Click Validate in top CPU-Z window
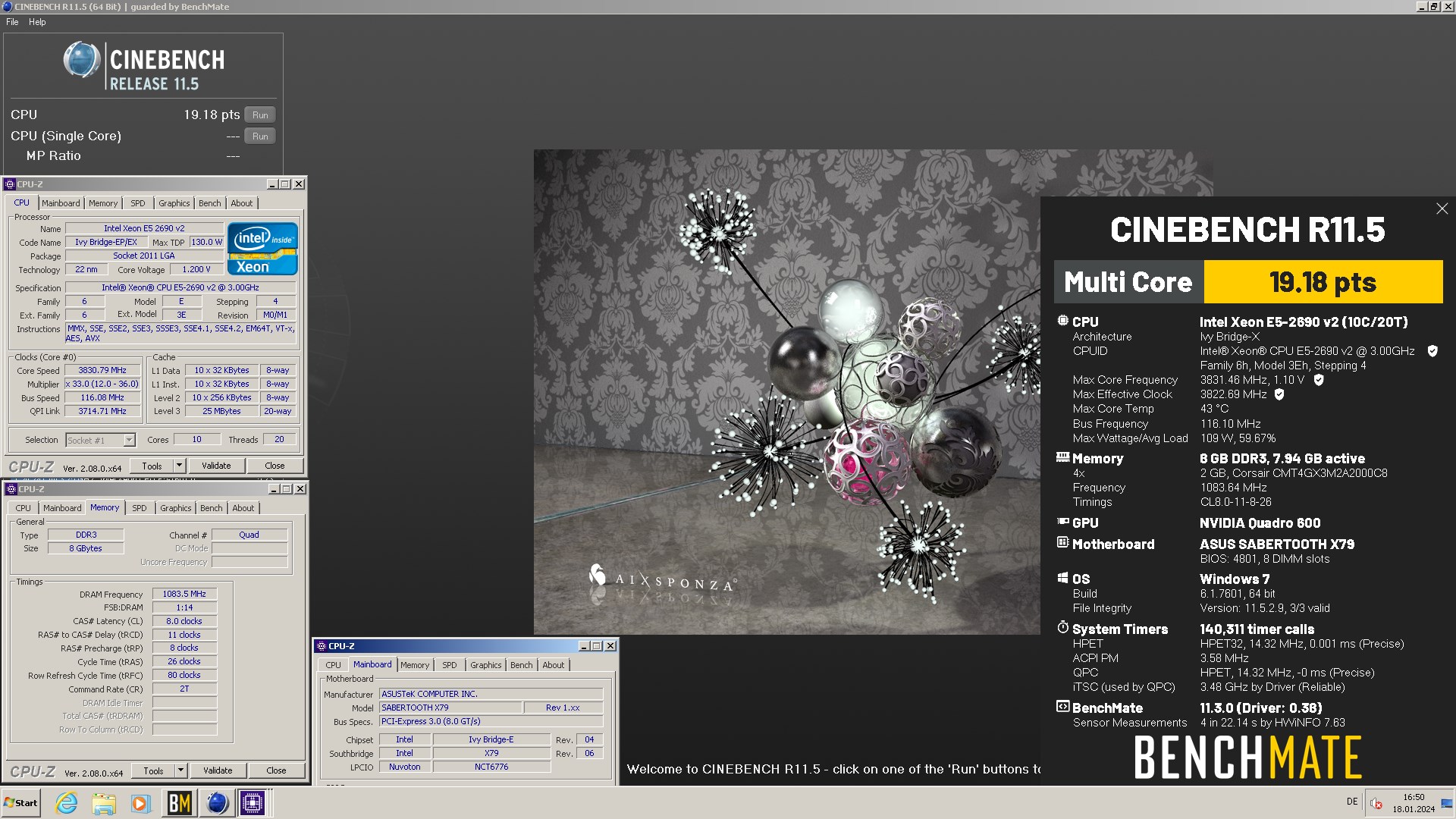The image size is (1456, 819). click(x=216, y=466)
